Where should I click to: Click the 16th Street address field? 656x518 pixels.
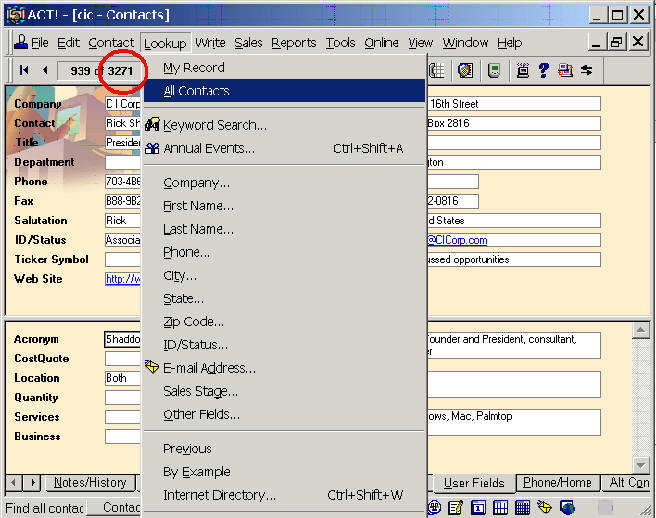click(x=514, y=104)
